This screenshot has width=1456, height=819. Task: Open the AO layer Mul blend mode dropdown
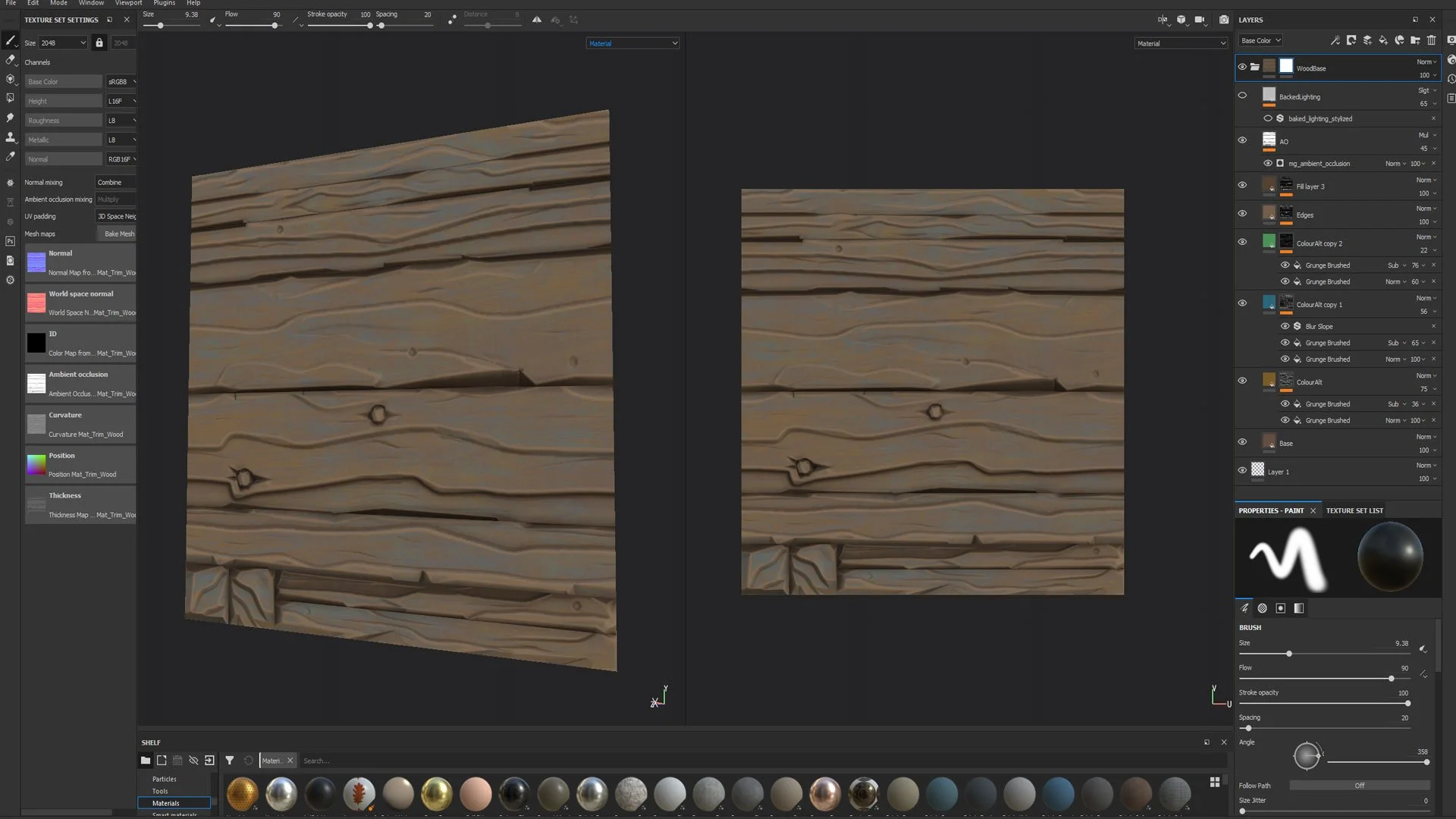tap(1426, 135)
